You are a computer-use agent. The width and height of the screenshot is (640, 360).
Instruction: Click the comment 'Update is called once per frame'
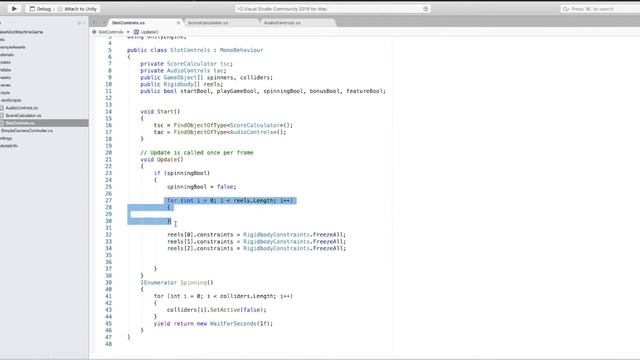point(197,153)
